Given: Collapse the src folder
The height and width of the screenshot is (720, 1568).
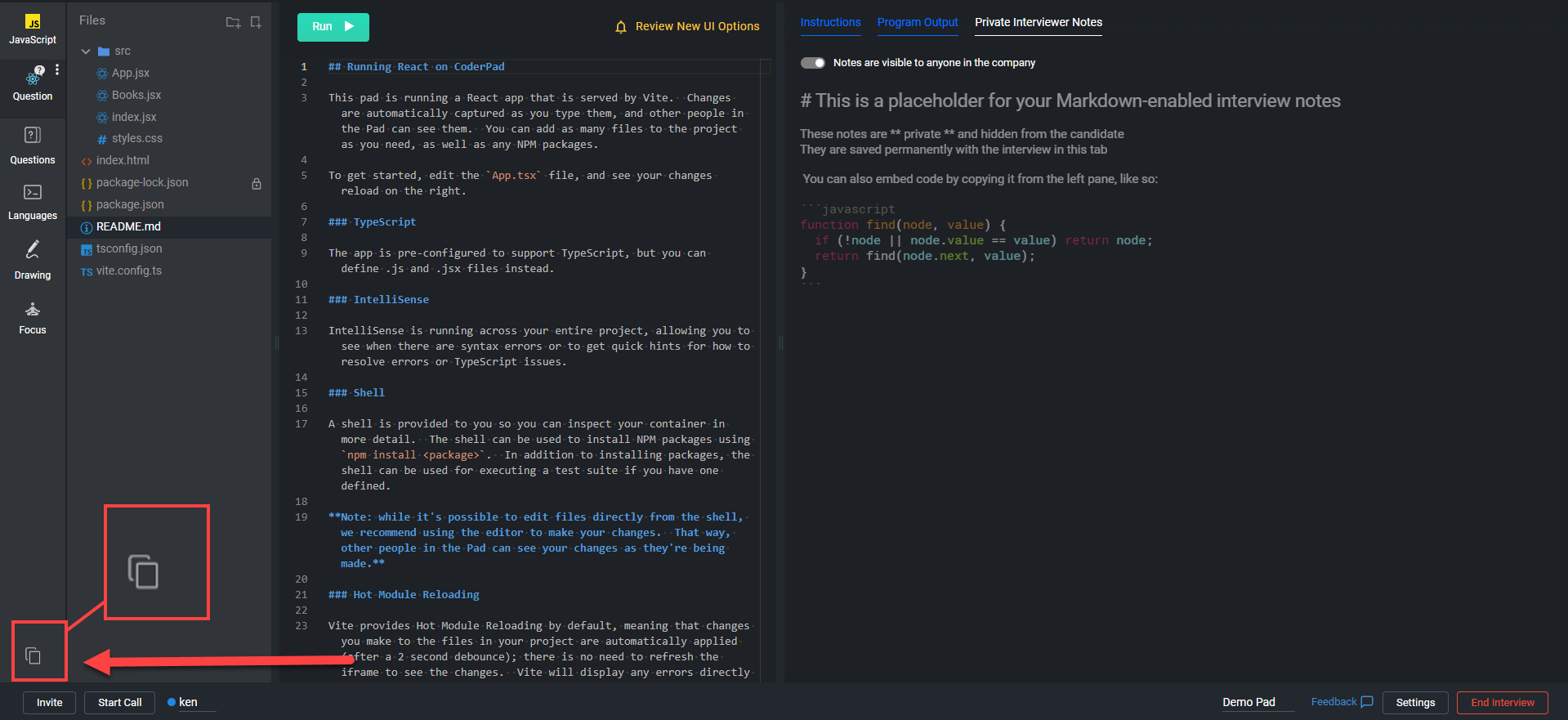Looking at the screenshot, I should [86, 51].
